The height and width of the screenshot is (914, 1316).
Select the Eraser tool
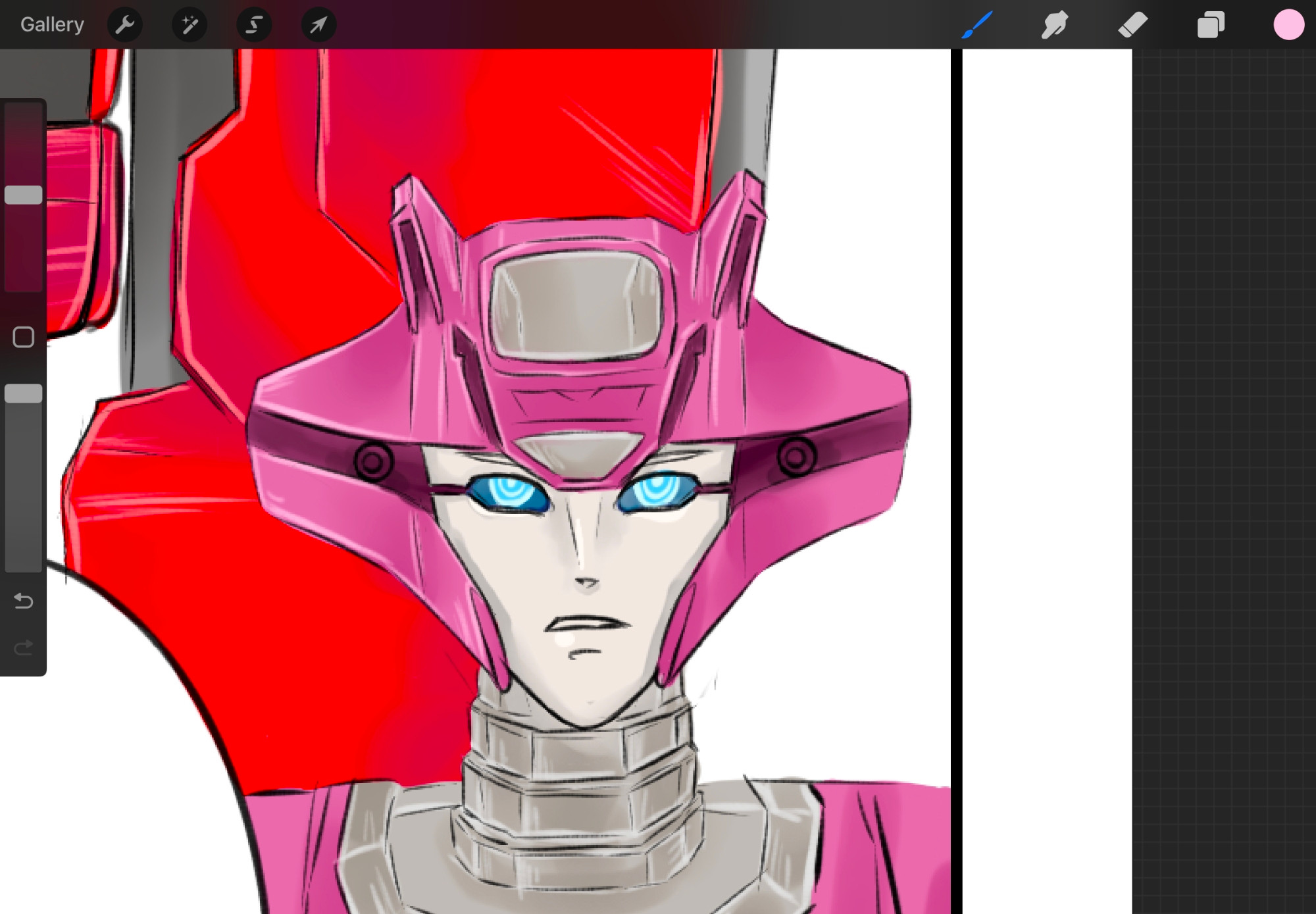click(1132, 25)
